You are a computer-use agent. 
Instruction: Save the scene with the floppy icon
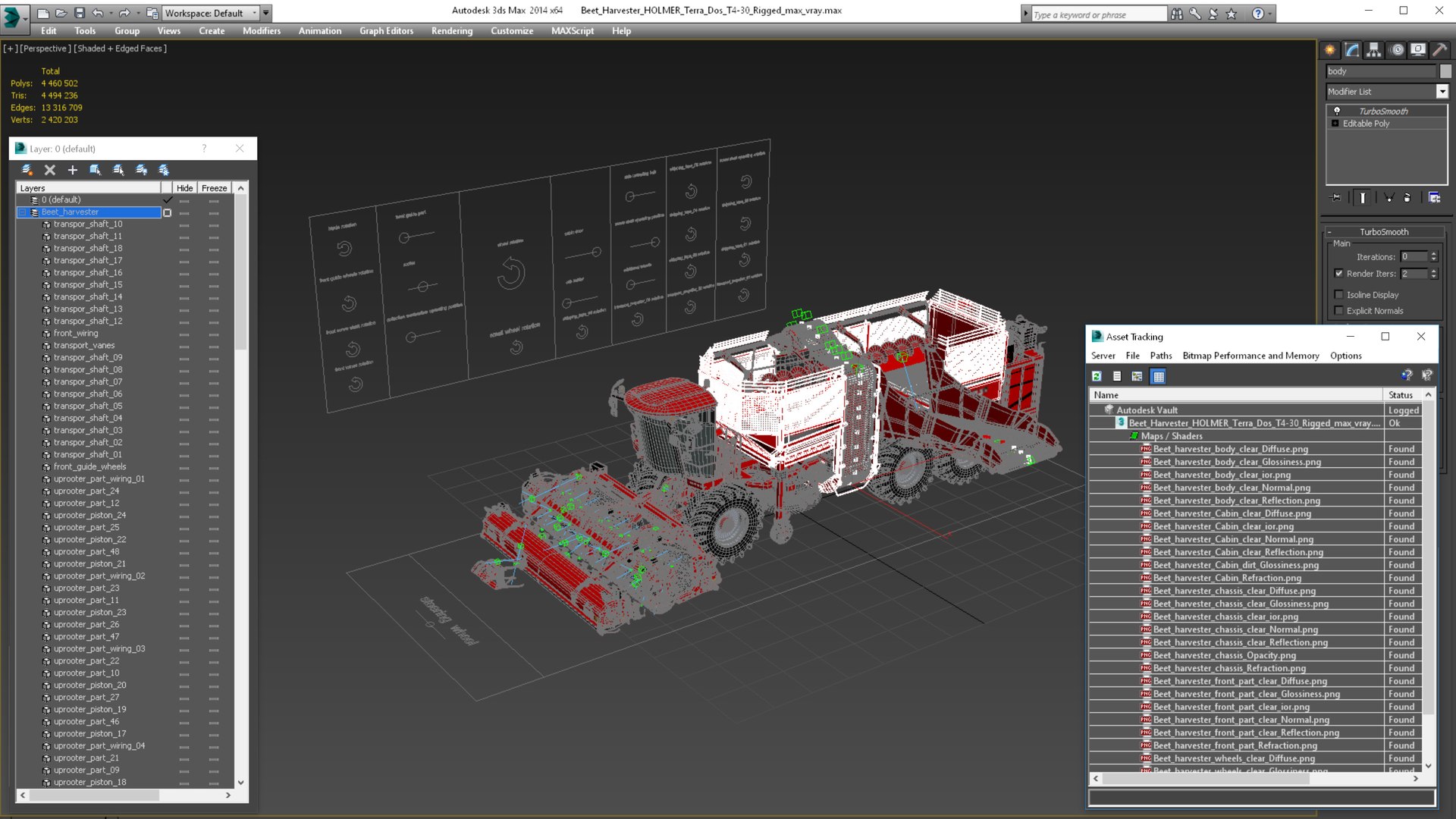click(80, 13)
